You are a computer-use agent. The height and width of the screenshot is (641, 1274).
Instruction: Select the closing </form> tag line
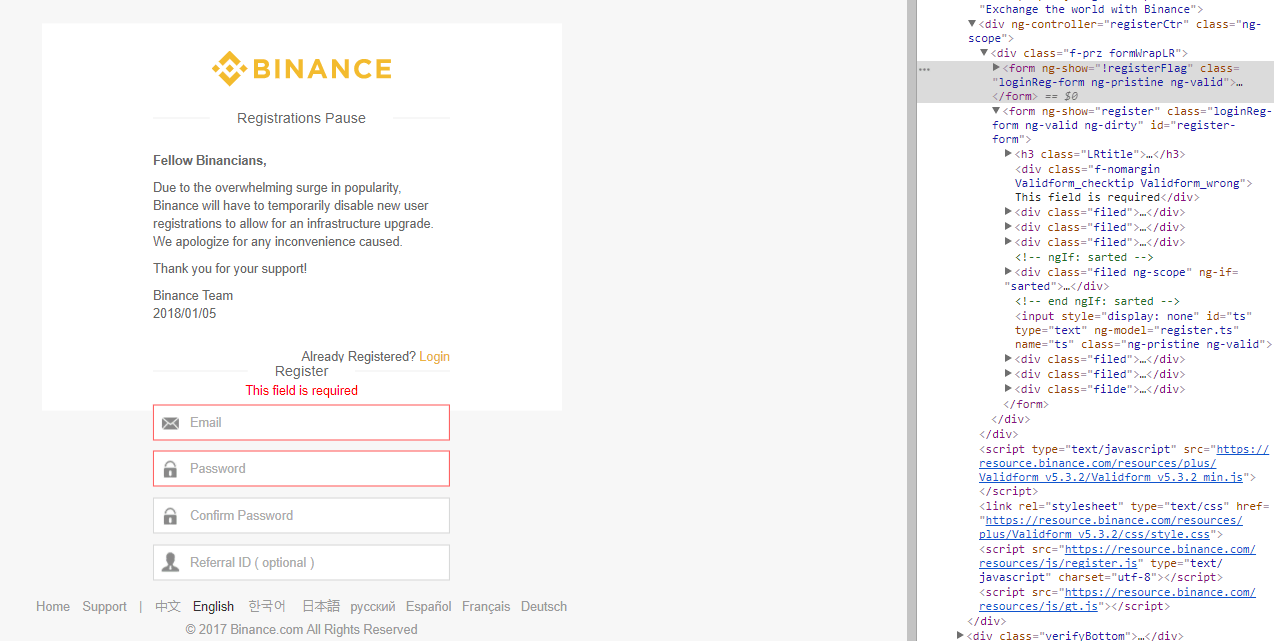pos(1025,404)
